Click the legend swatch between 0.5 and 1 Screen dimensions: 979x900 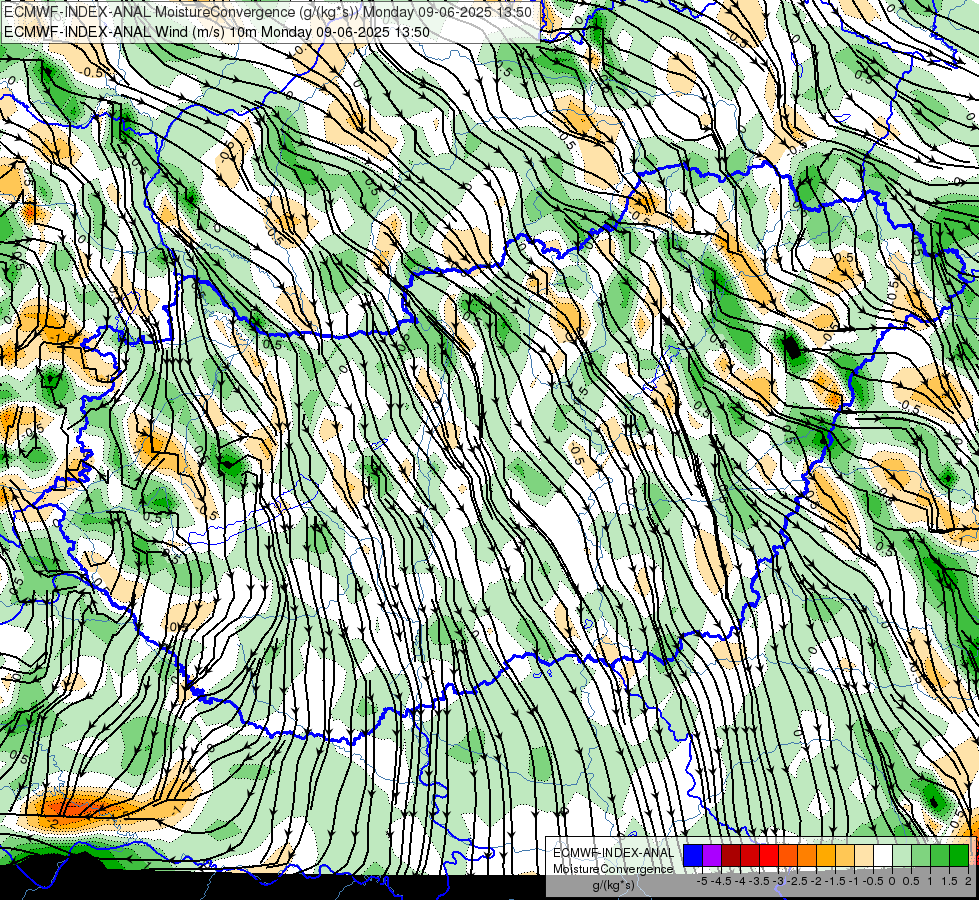(x=921, y=856)
